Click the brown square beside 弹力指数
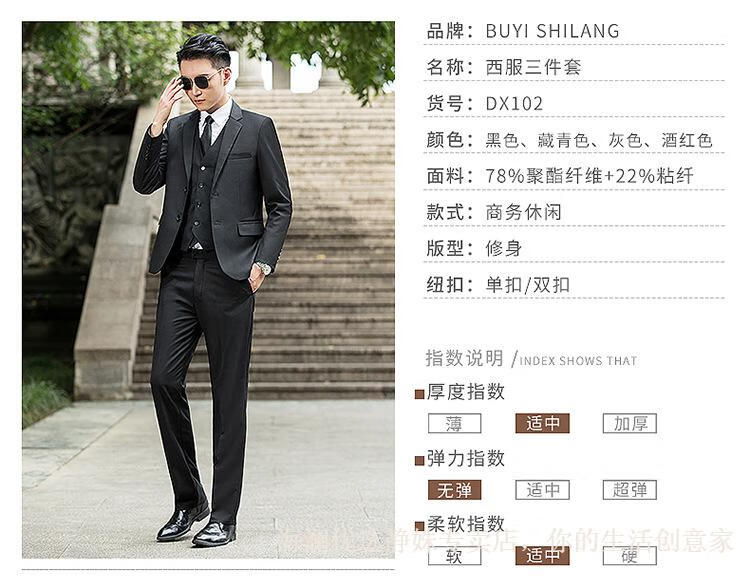 (419, 460)
